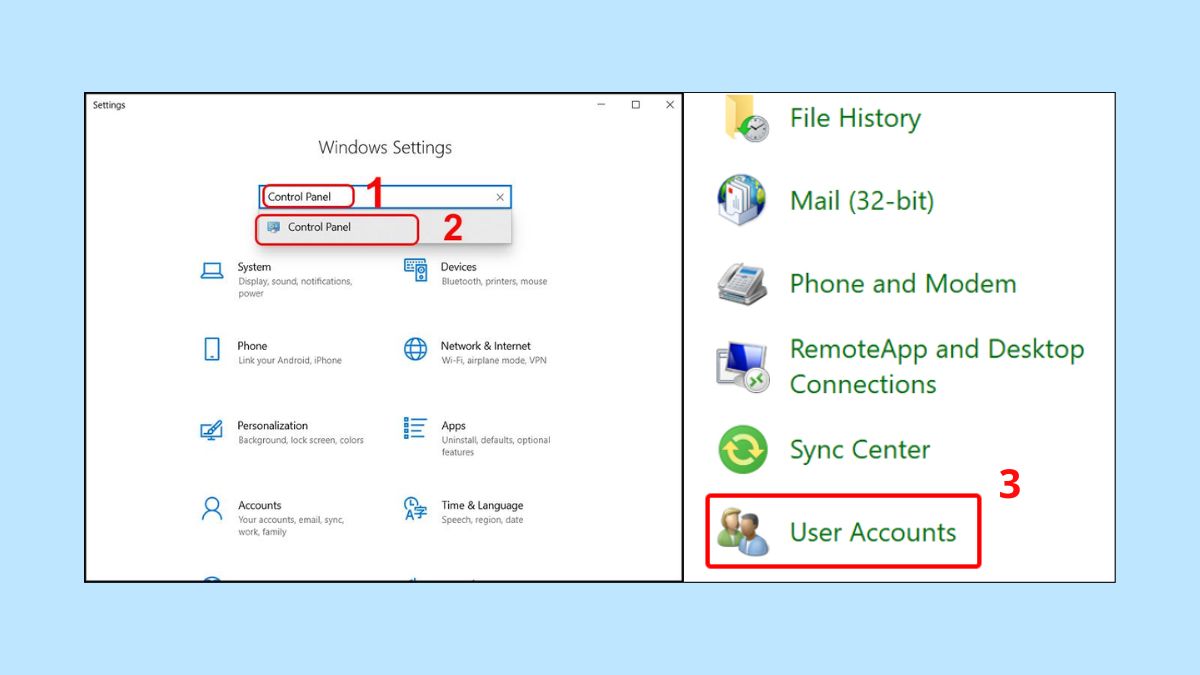This screenshot has height=675, width=1200.
Task: Click the Accounts category title
Action: point(260,506)
